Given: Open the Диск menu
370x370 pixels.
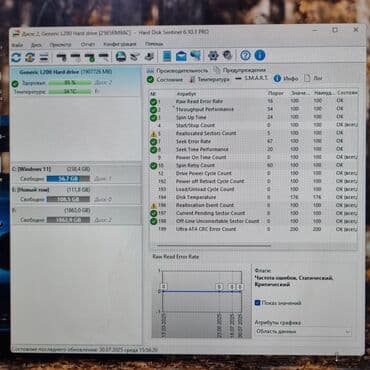Looking at the screenshot, I should point(36,45).
